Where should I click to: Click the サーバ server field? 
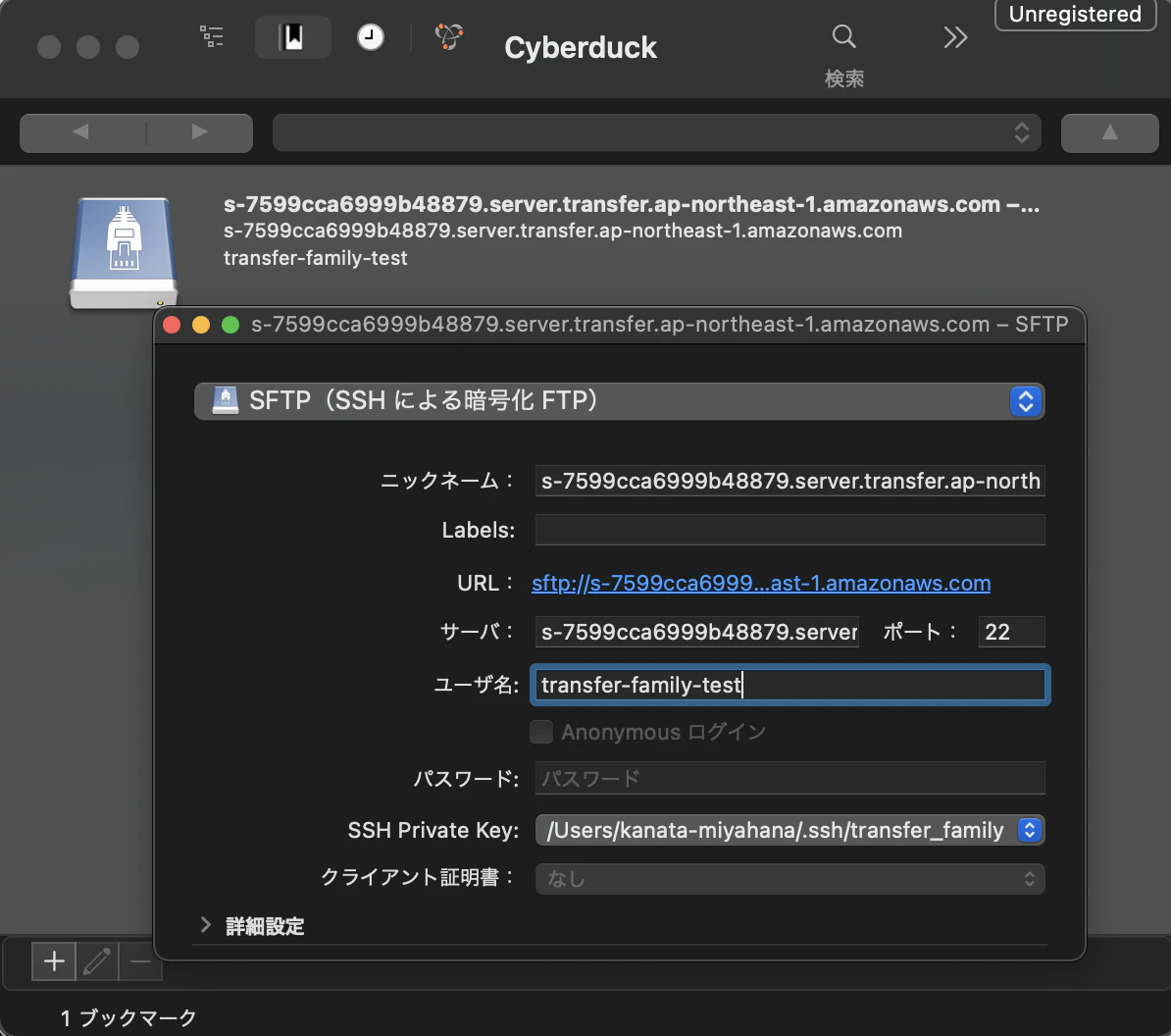pos(696,632)
